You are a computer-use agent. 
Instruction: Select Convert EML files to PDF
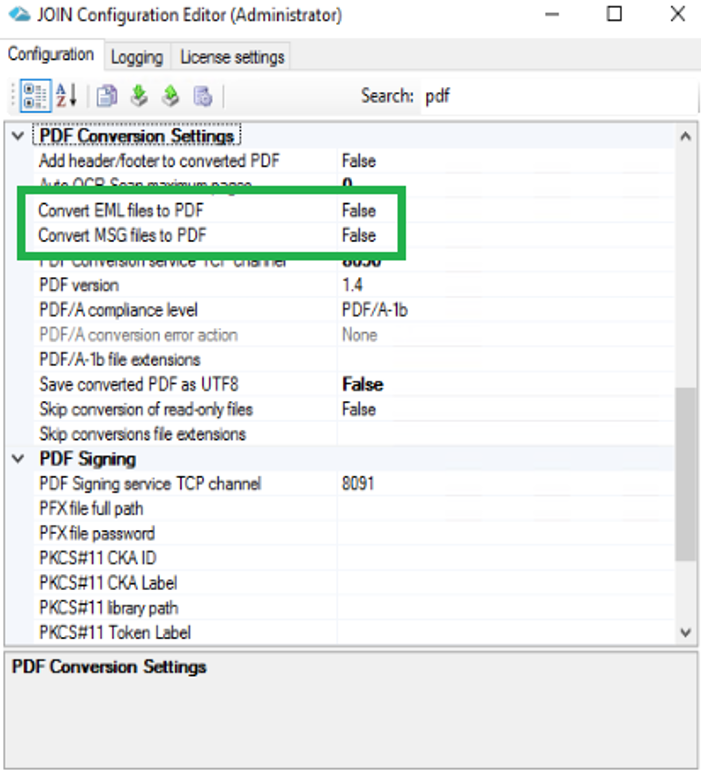[121, 211]
